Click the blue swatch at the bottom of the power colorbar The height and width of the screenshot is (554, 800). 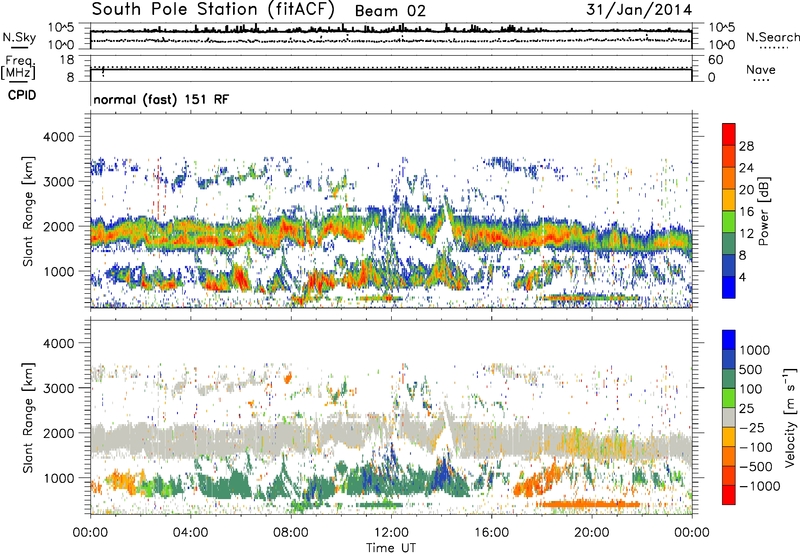click(729, 287)
